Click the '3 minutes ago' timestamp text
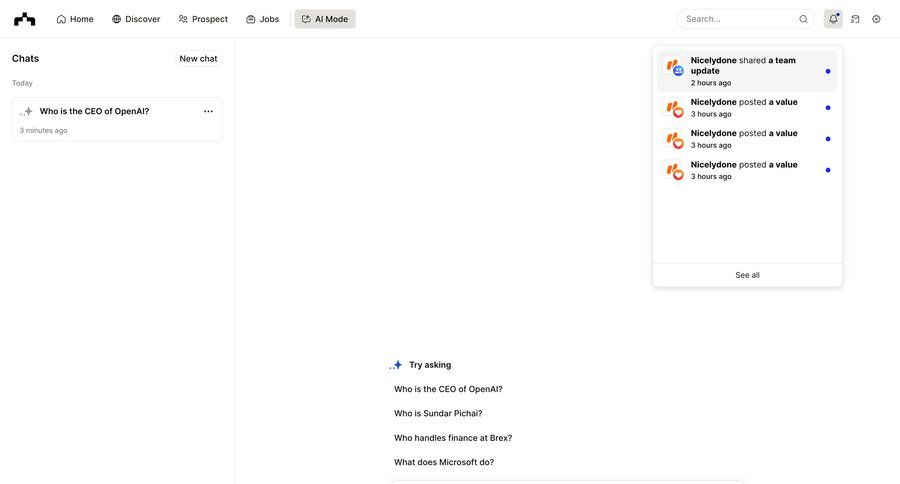900x484 pixels. coord(44,130)
